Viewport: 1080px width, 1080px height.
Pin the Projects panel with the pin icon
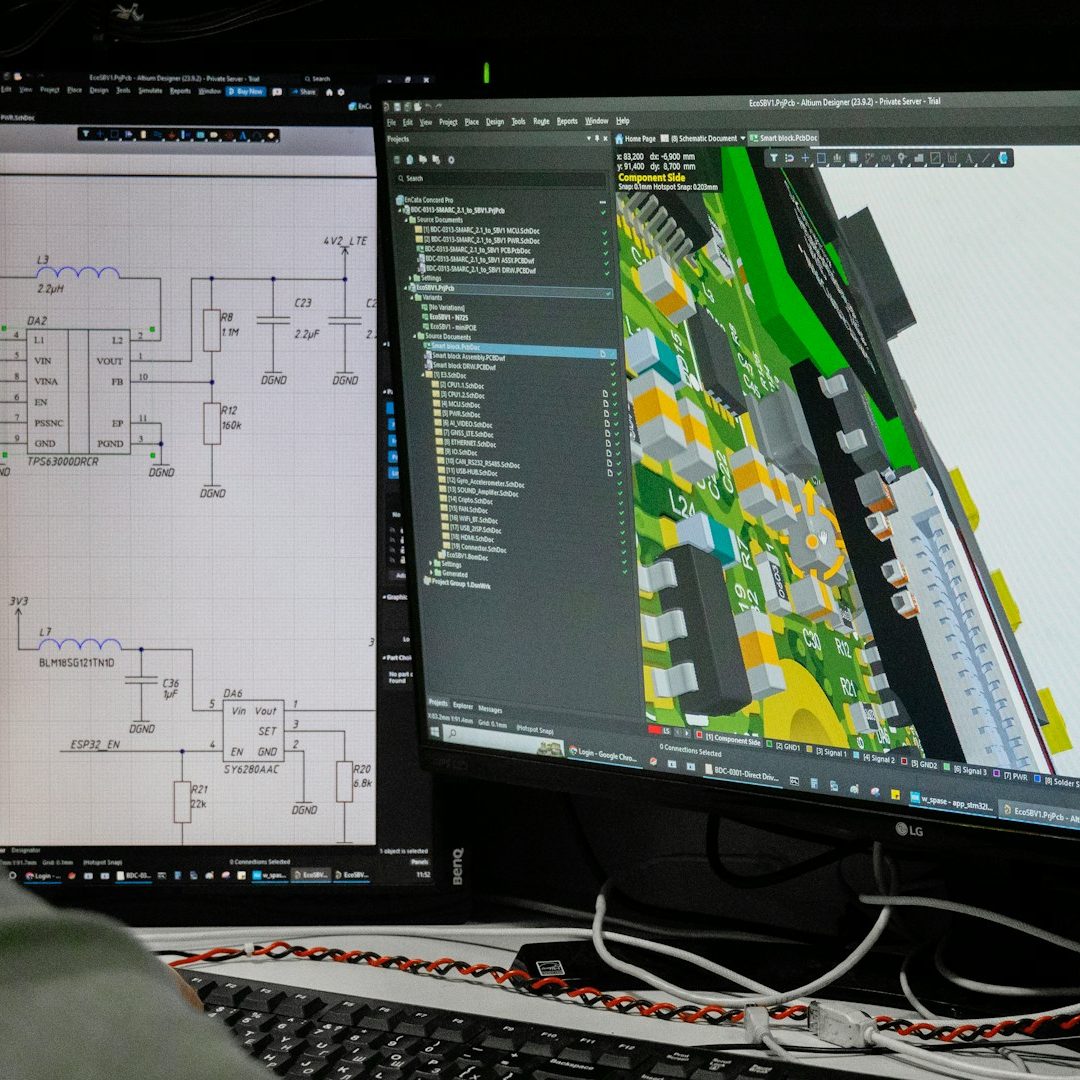click(597, 139)
